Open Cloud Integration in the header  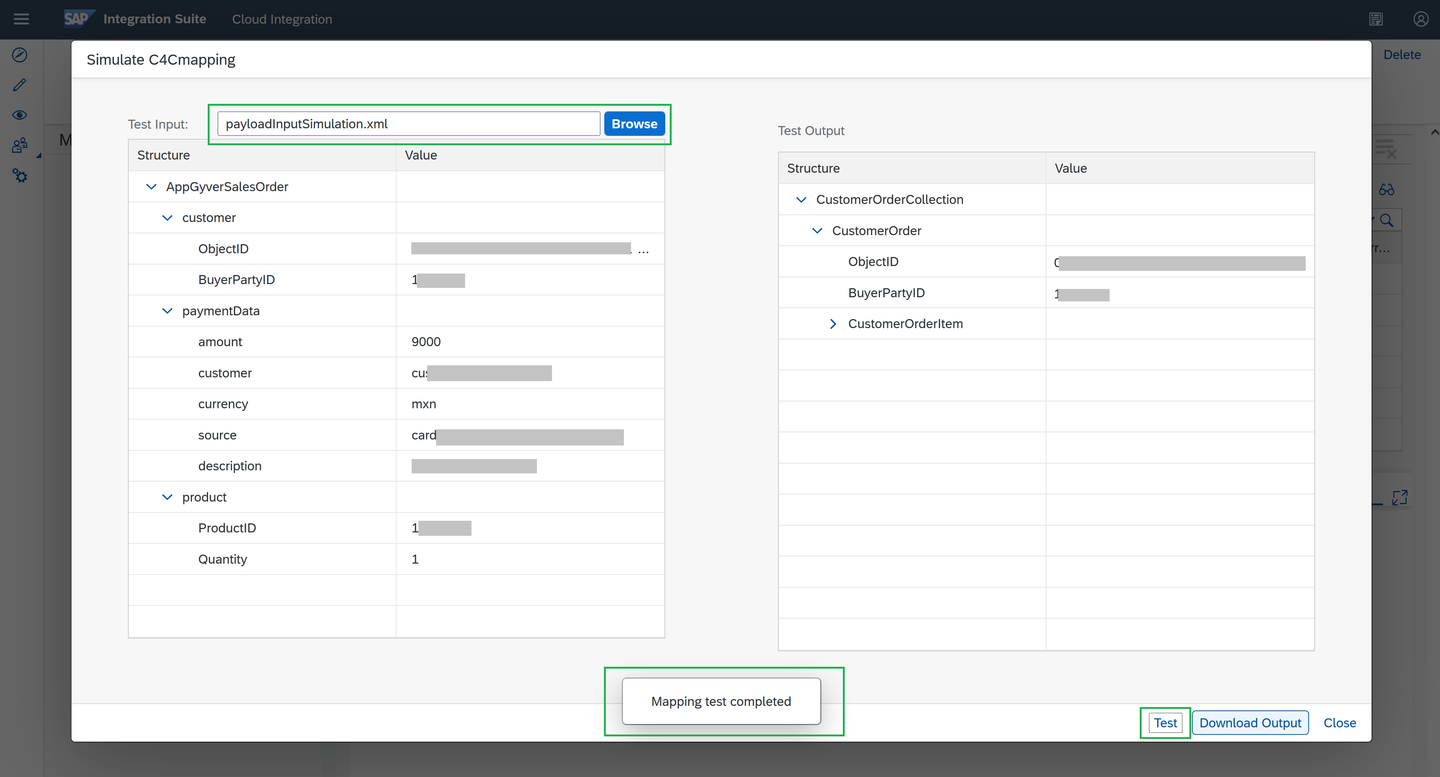[282, 19]
